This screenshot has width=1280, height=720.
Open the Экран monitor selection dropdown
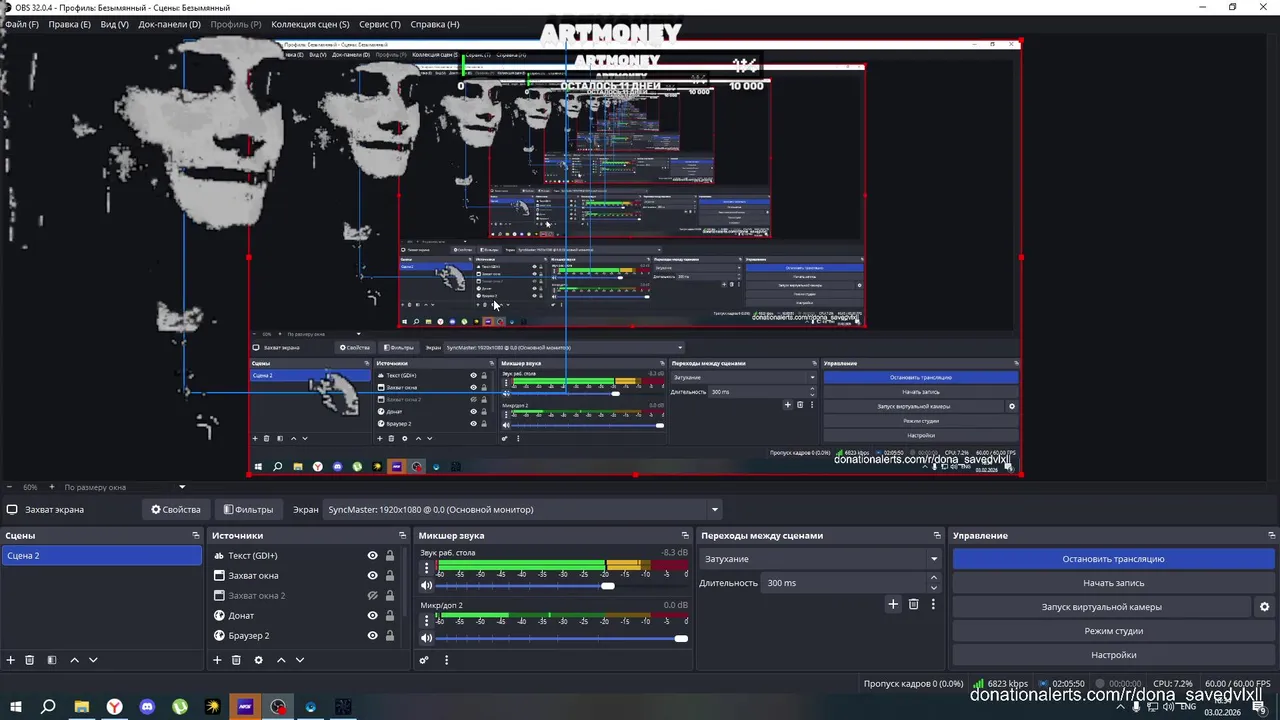522,510
